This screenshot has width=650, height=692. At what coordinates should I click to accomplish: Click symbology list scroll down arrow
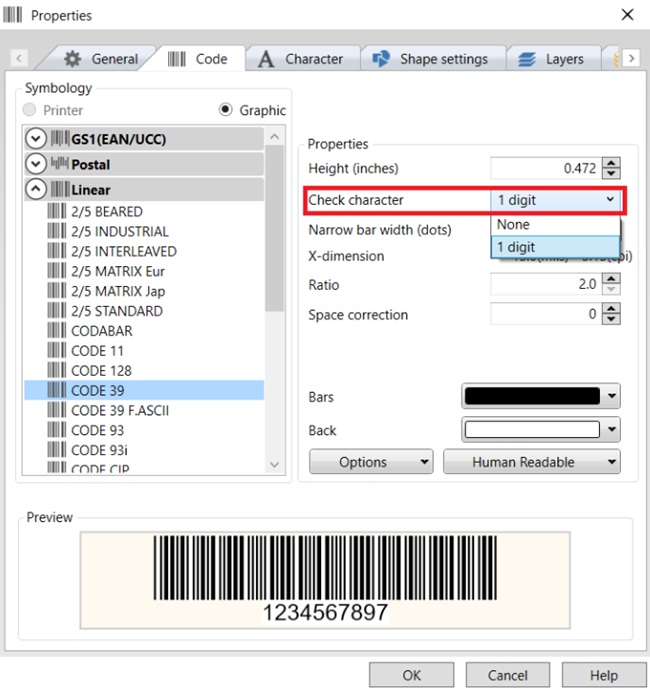[x=274, y=464]
